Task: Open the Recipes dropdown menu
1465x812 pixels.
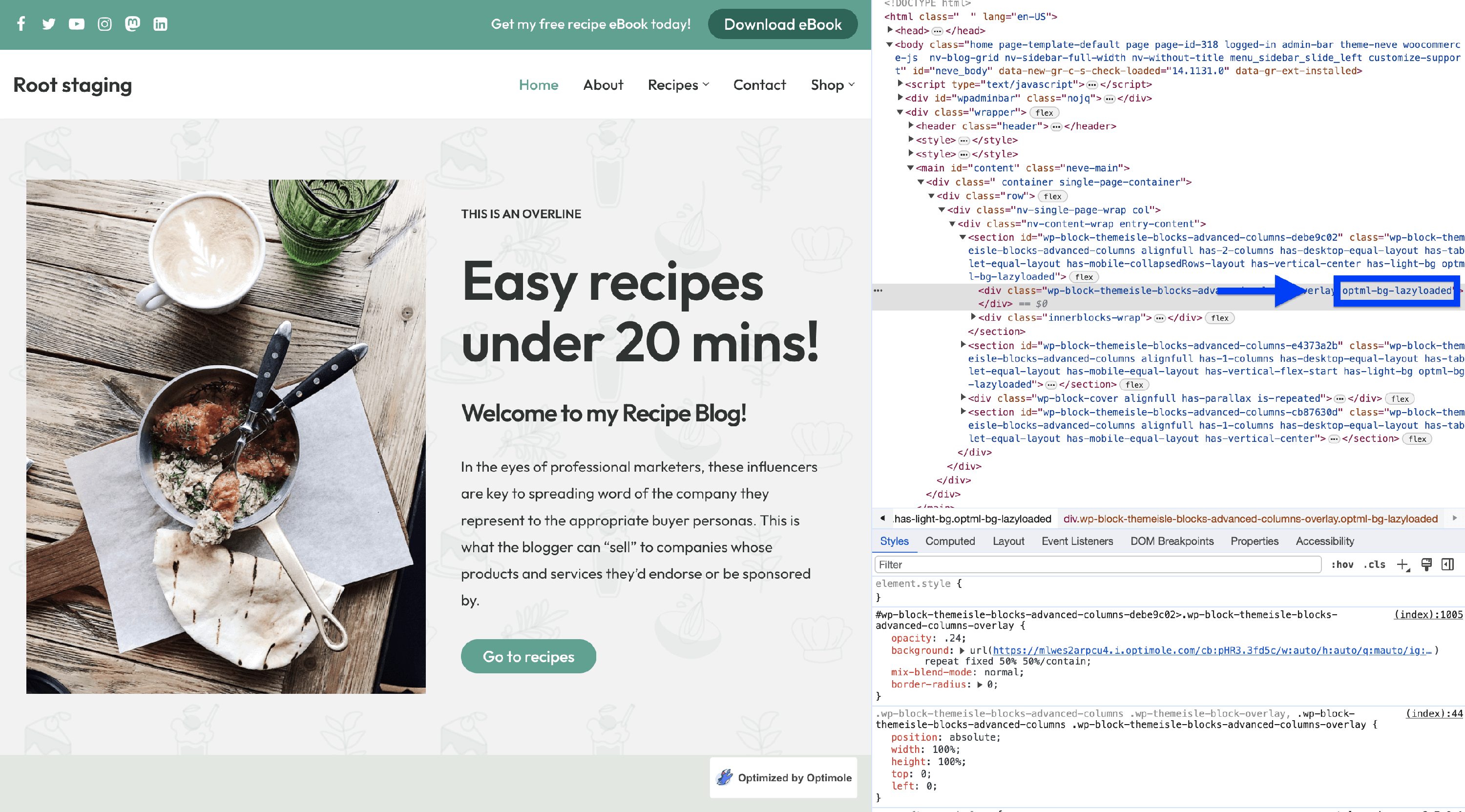Action: (x=678, y=85)
